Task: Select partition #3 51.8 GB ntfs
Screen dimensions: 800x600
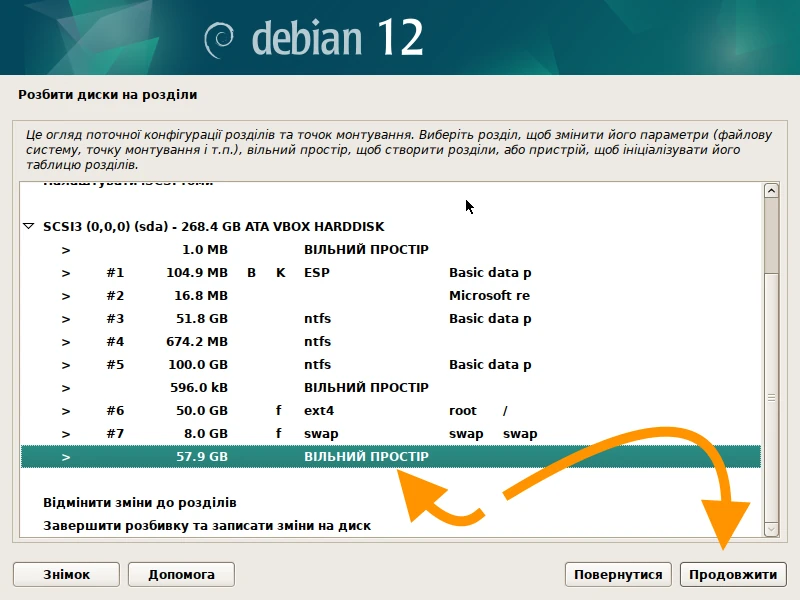Action: pos(391,318)
